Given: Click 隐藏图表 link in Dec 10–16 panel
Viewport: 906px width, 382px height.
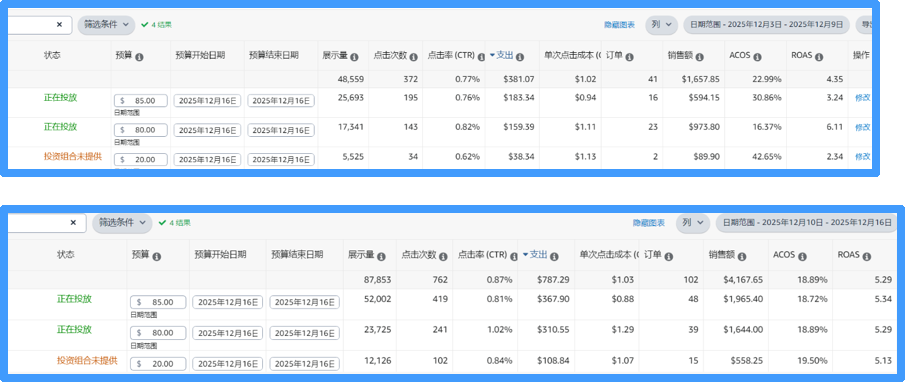Looking at the screenshot, I should pyautogui.click(x=649, y=222).
